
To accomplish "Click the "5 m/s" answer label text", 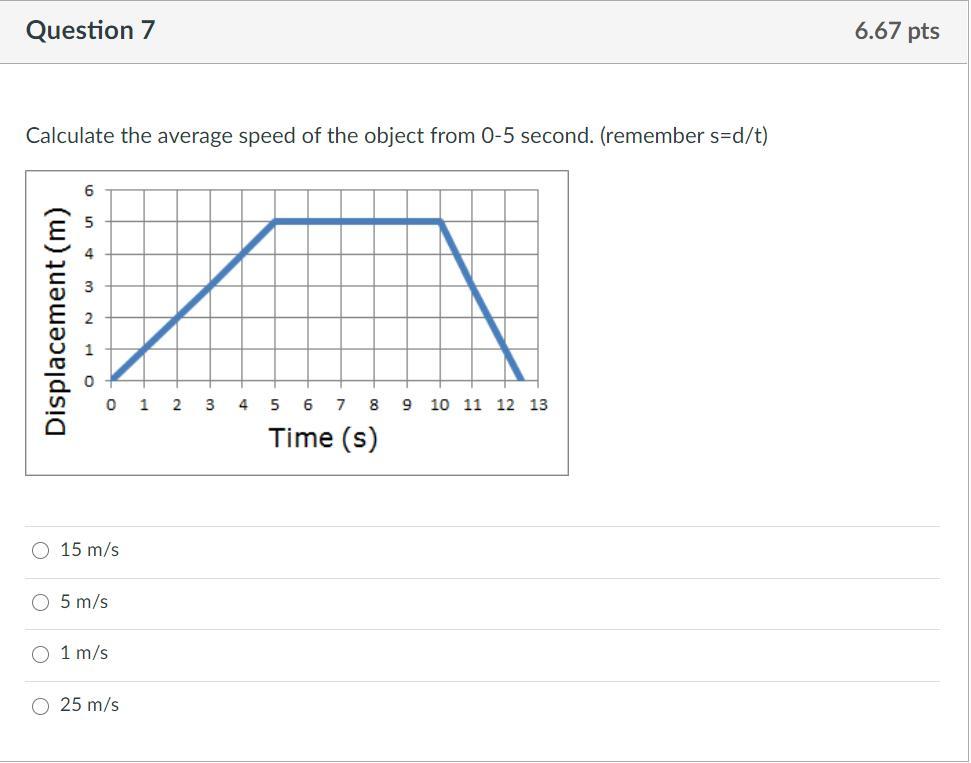I will click(84, 601).
